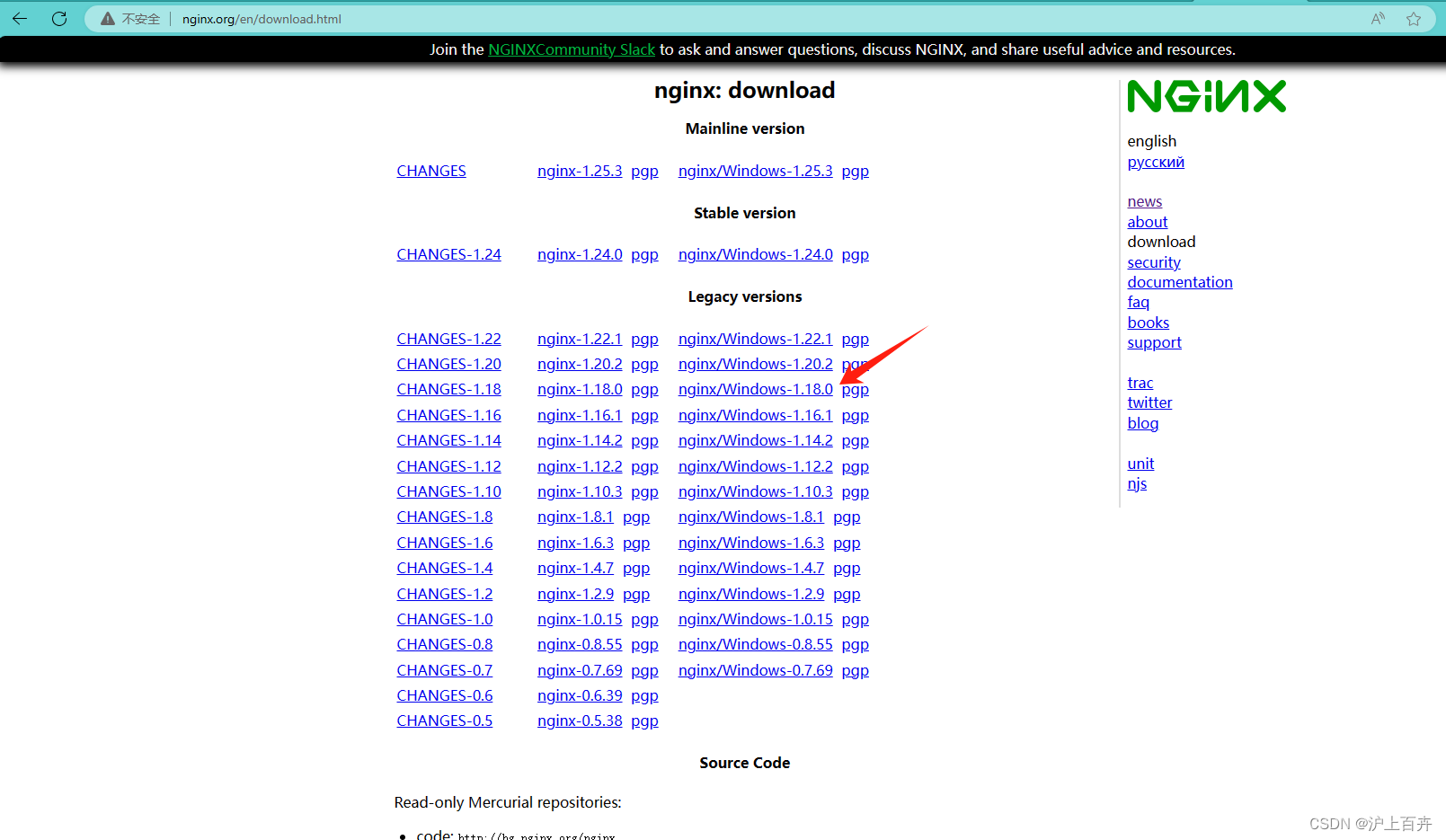Open the NGINXCommunity Slack link

[x=572, y=49]
